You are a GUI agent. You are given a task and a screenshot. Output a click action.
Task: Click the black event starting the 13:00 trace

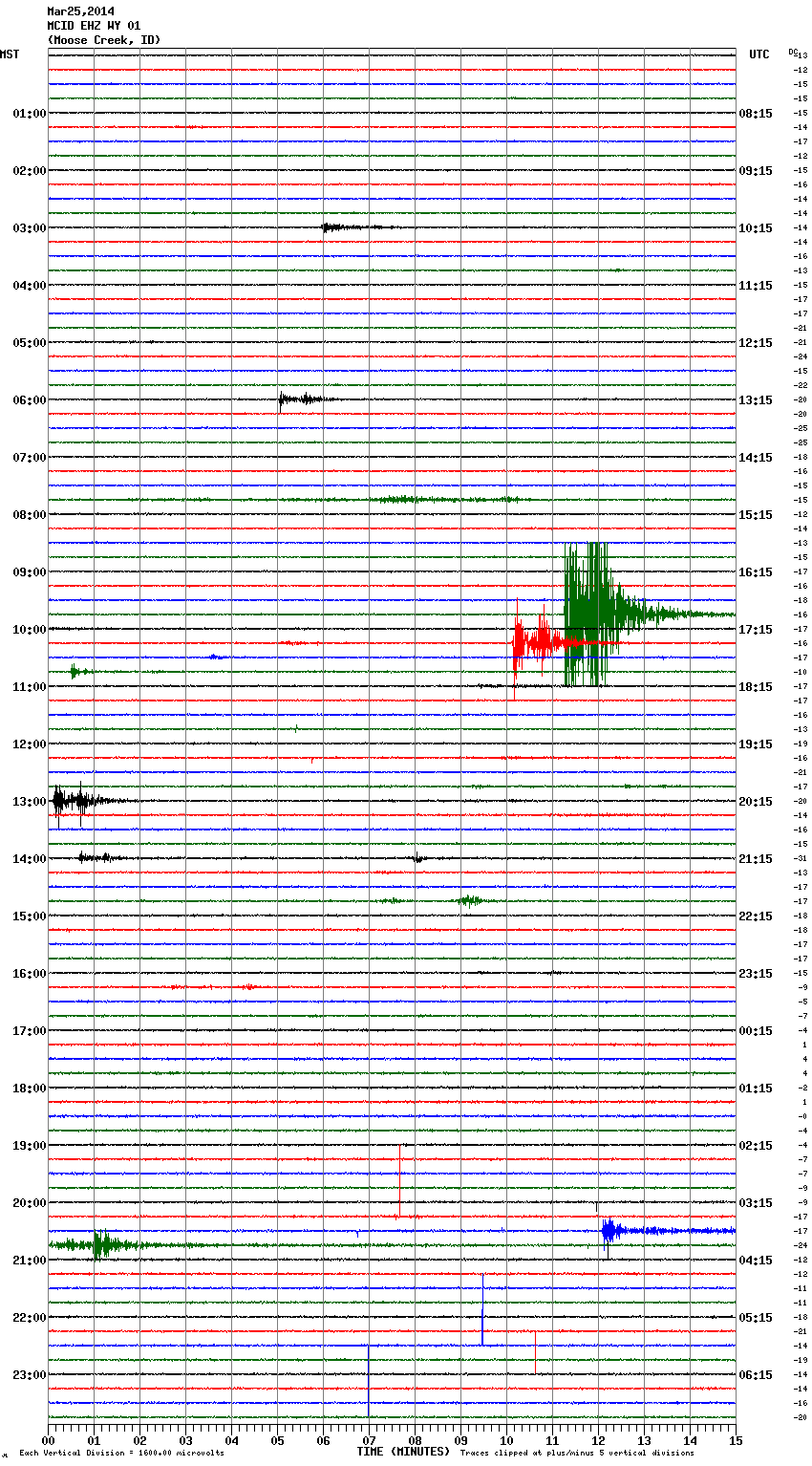coord(81,801)
